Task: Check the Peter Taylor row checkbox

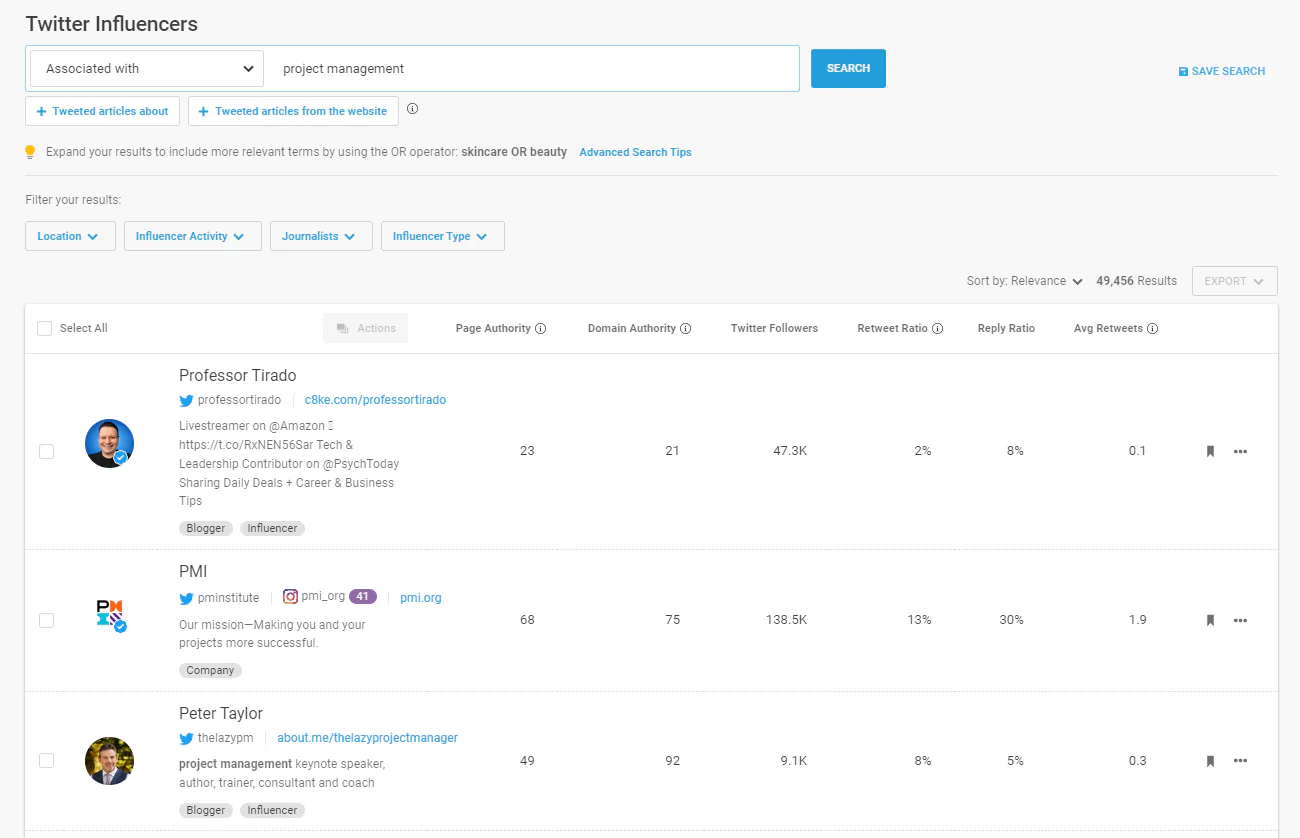Action: (x=46, y=761)
